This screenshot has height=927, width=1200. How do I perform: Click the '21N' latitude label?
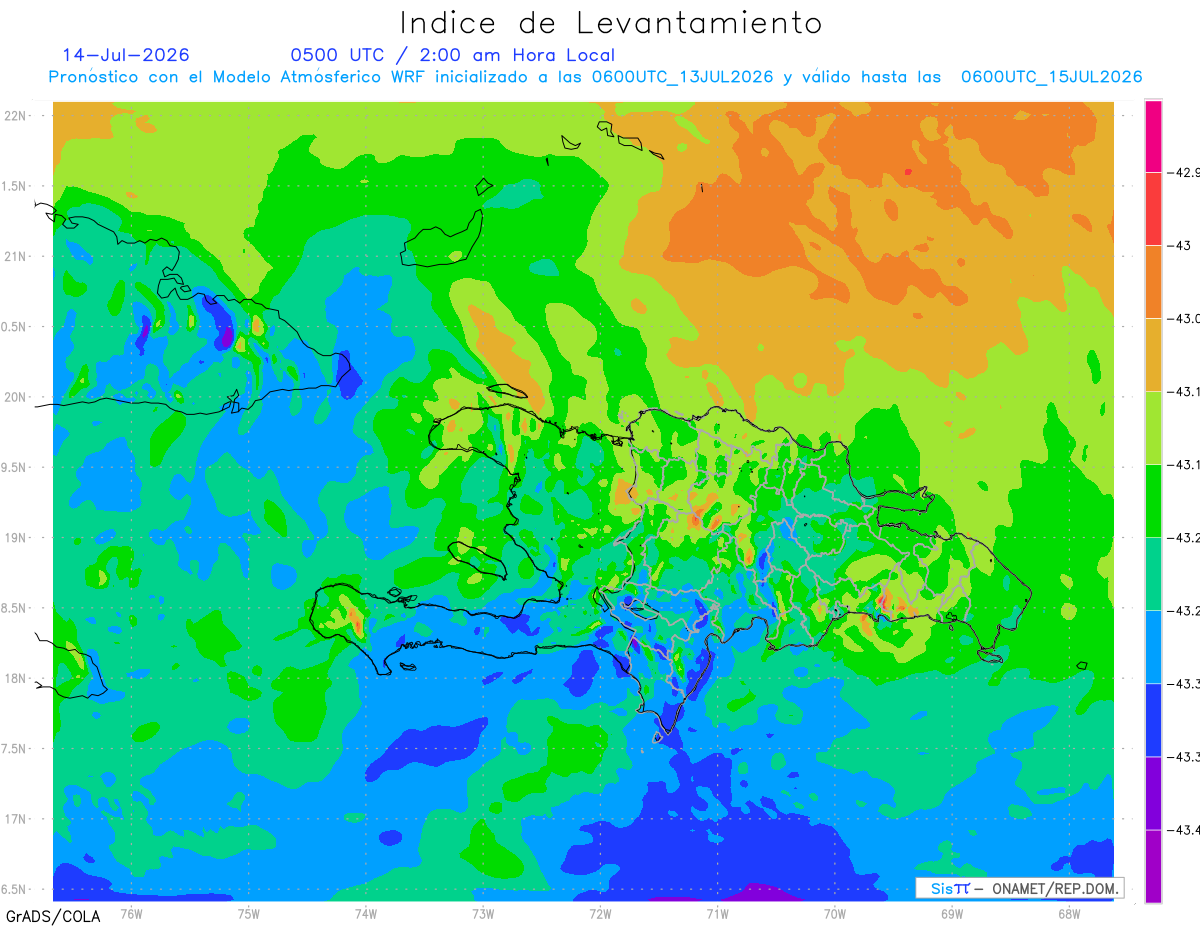pyautogui.click(x=16, y=256)
